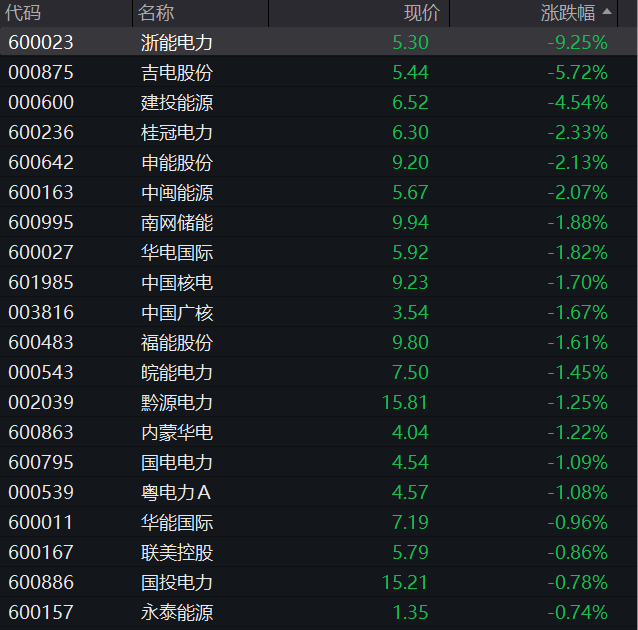
Task: Open 内蒙华电 stock entry
Action: pos(177,432)
